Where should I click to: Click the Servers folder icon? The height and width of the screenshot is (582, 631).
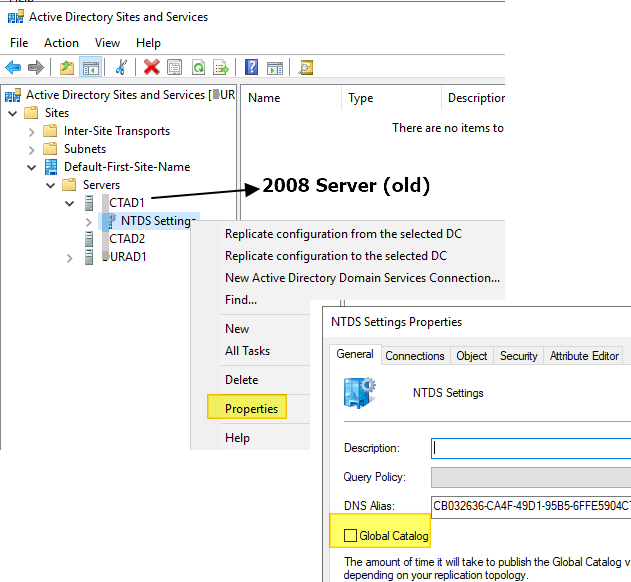point(69,185)
